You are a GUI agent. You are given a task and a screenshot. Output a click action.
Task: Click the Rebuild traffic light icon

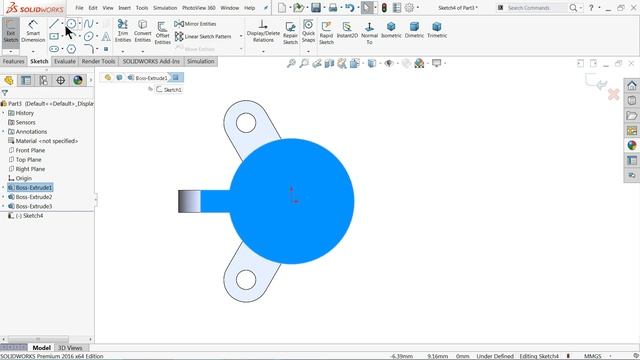click(x=384, y=8)
